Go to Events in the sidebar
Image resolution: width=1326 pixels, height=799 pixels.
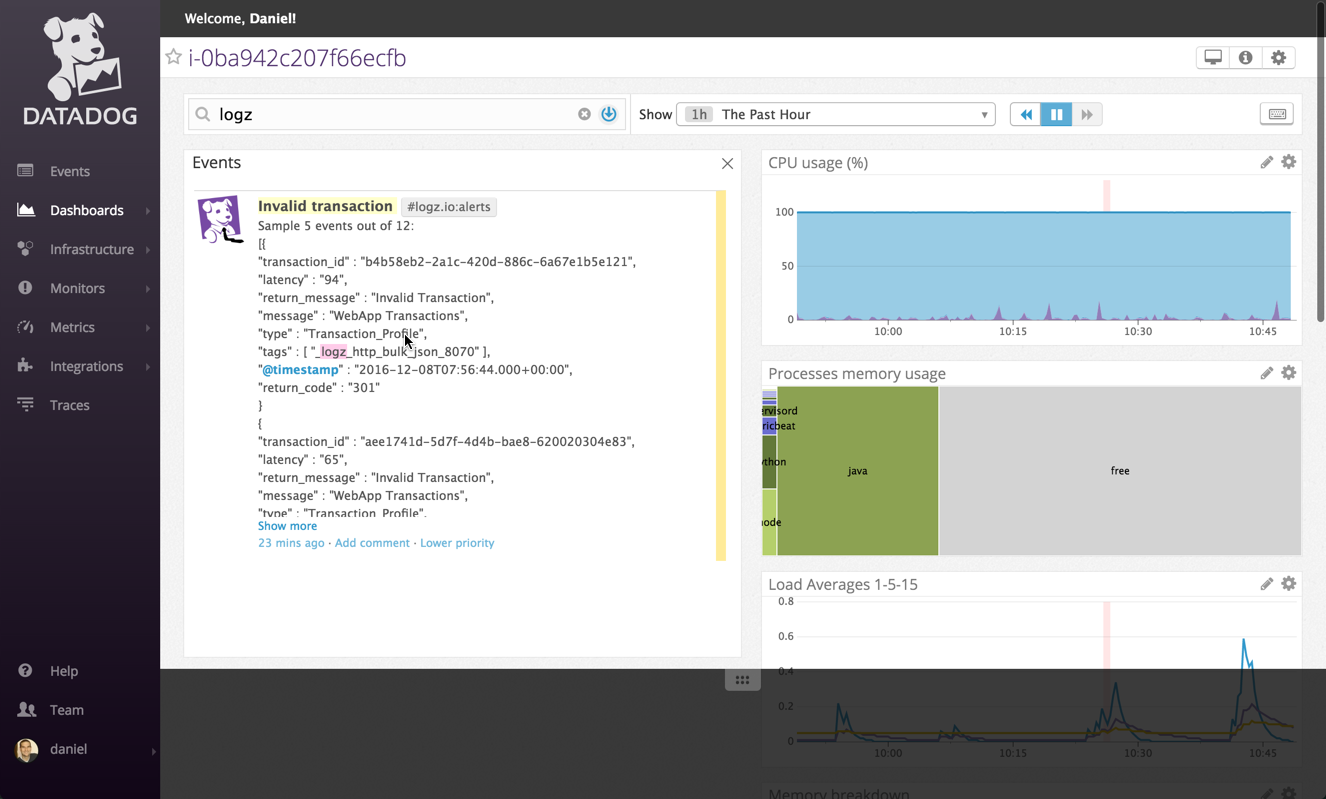(69, 171)
